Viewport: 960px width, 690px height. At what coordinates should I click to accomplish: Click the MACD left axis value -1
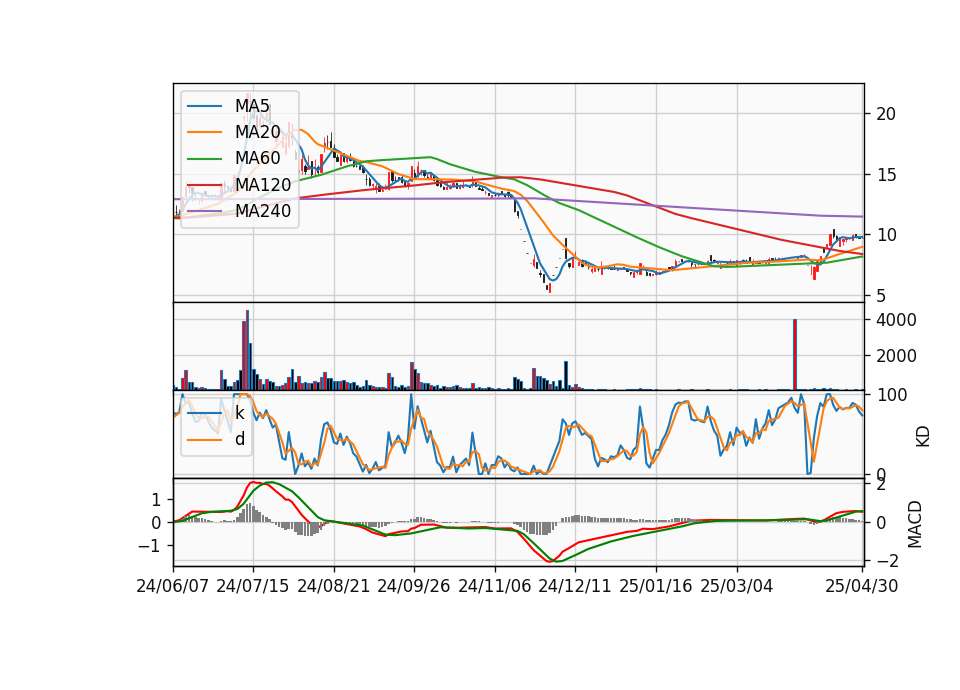[150, 546]
